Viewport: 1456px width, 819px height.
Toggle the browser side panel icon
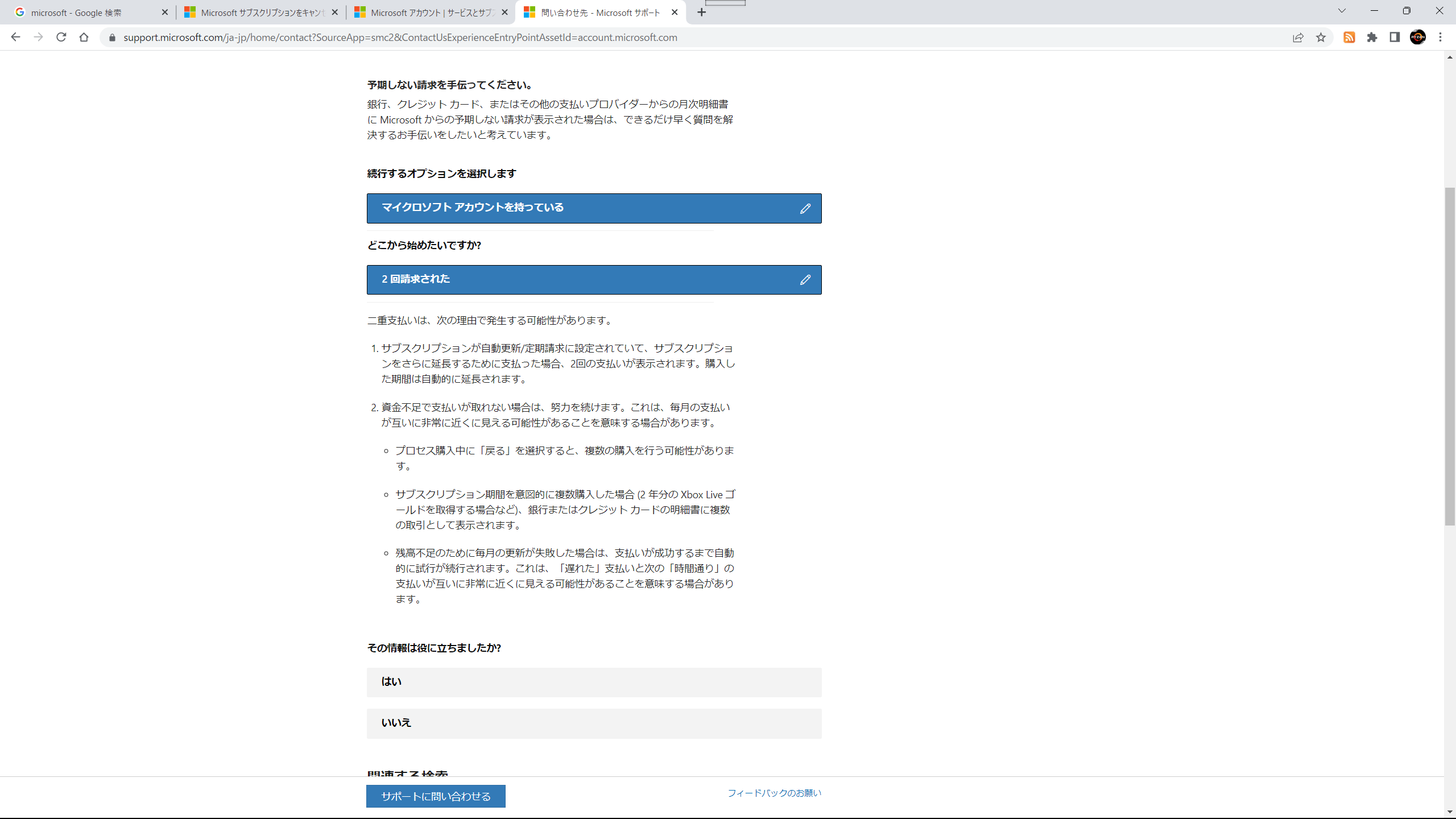1395,38
